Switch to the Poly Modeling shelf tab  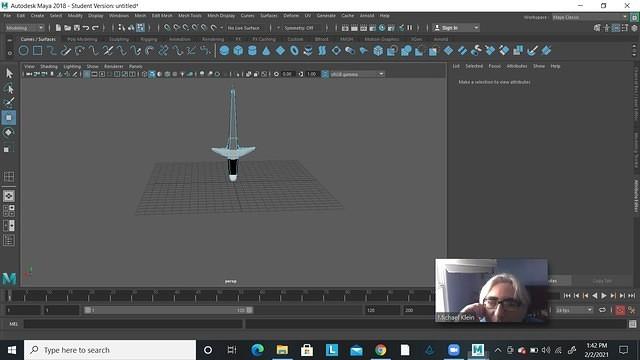[82, 39]
